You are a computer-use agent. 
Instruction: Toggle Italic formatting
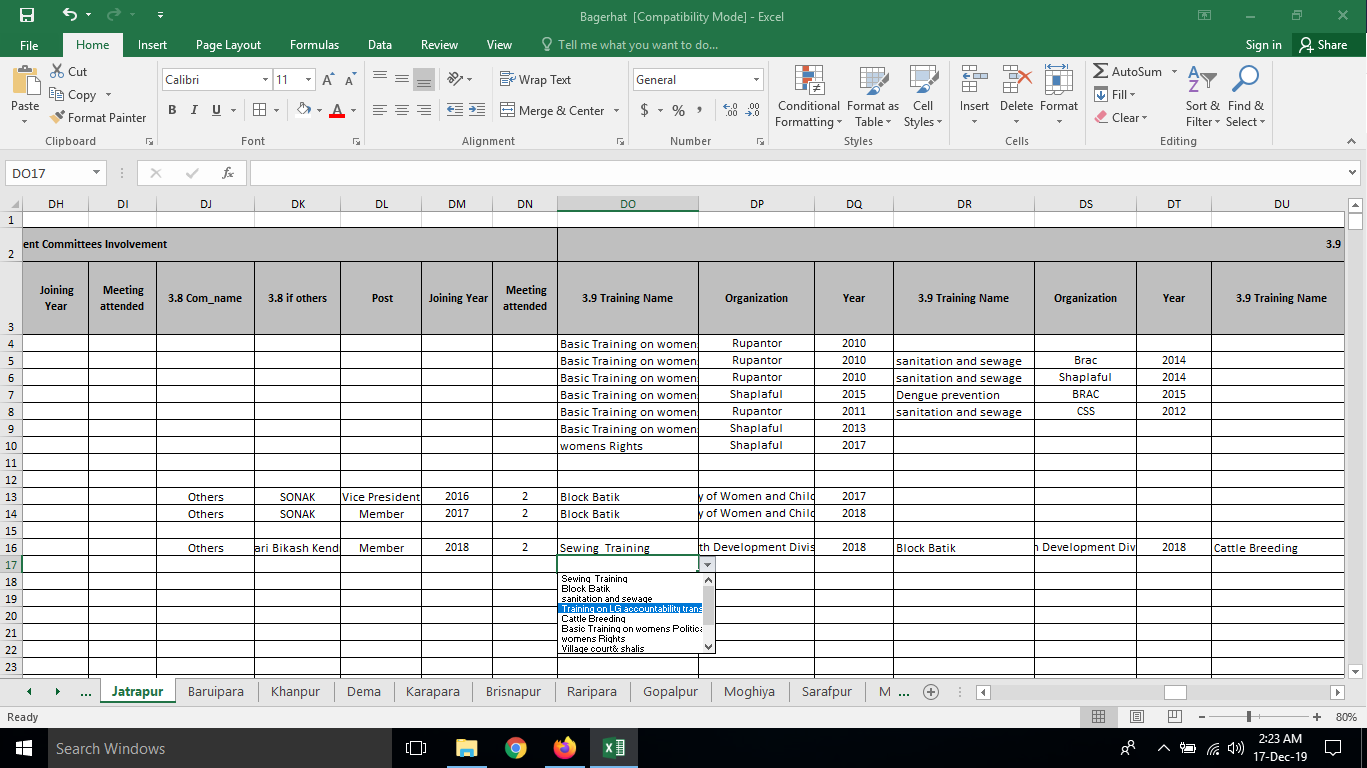click(194, 111)
